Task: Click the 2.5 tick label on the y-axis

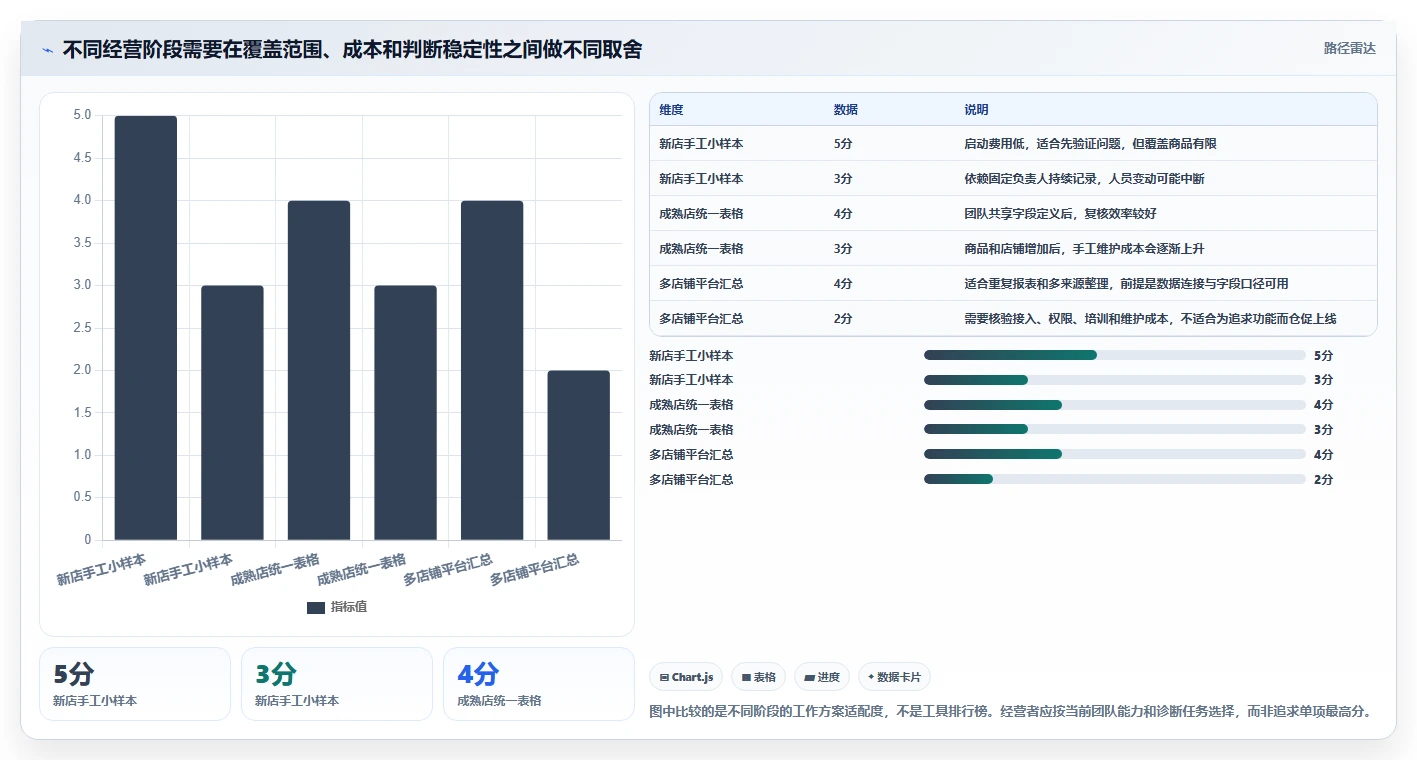Action: (x=82, y=328)
